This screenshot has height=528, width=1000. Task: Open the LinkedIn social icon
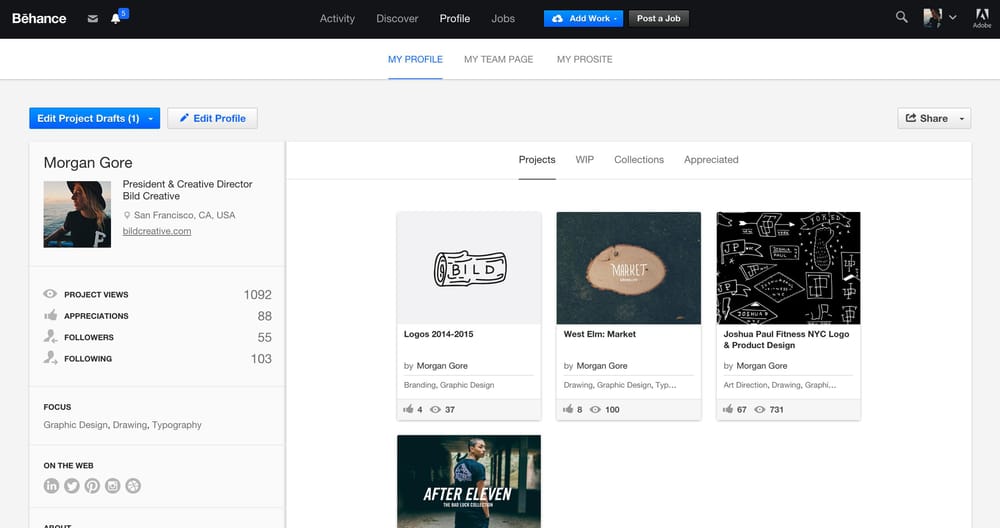[52, 486]
